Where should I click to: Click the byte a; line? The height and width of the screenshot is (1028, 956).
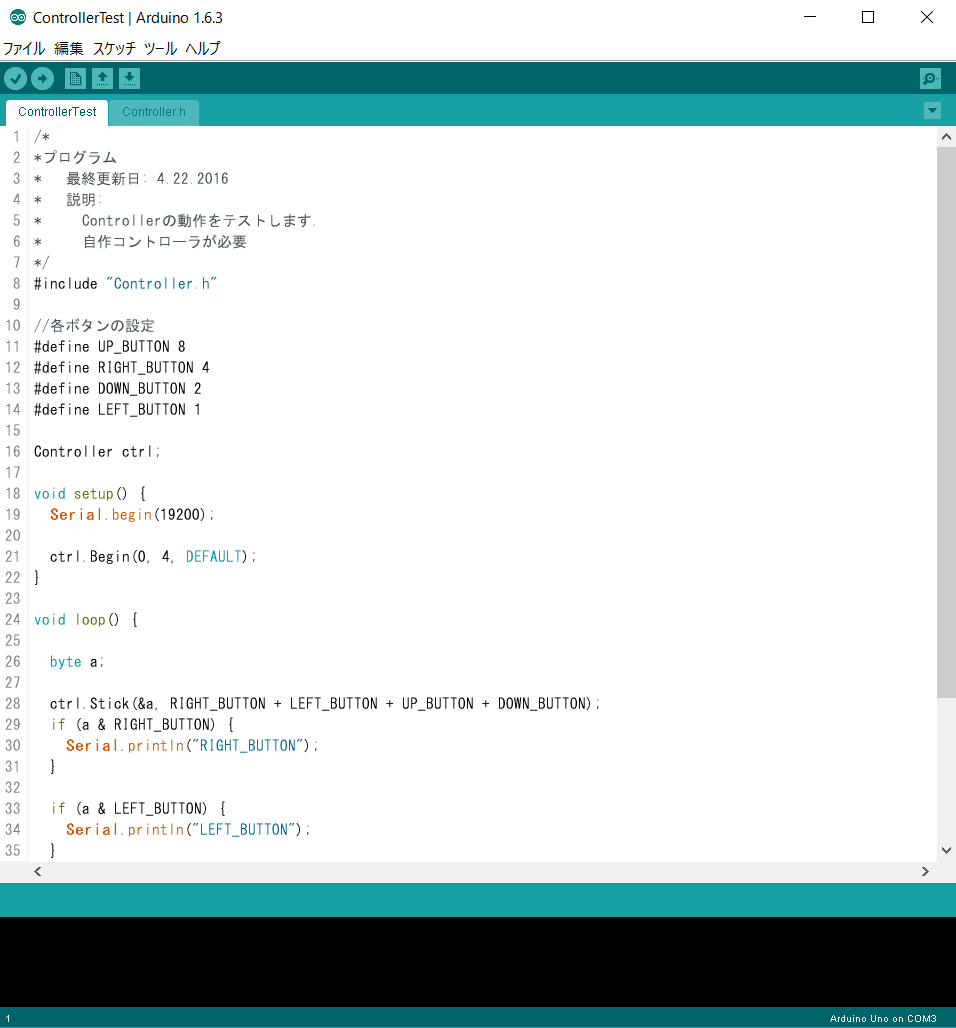77,662
